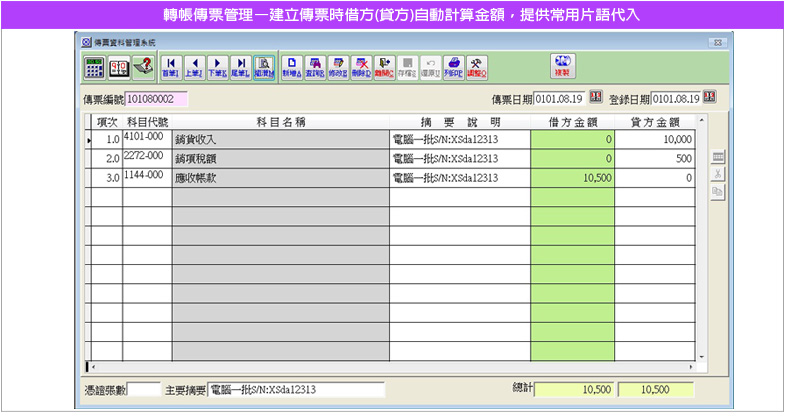This screenshot has width=786, height=416.
Task: Go to next record (下筆)
Action: coord(216,68)
